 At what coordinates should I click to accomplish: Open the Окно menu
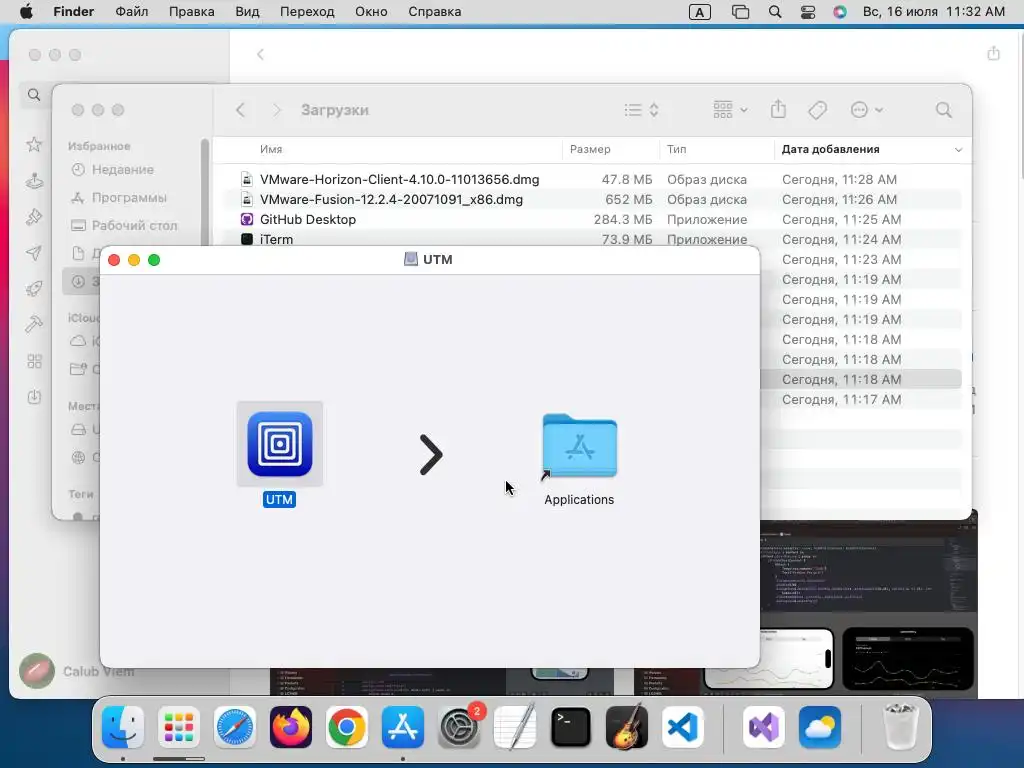[x=371, y=12]
